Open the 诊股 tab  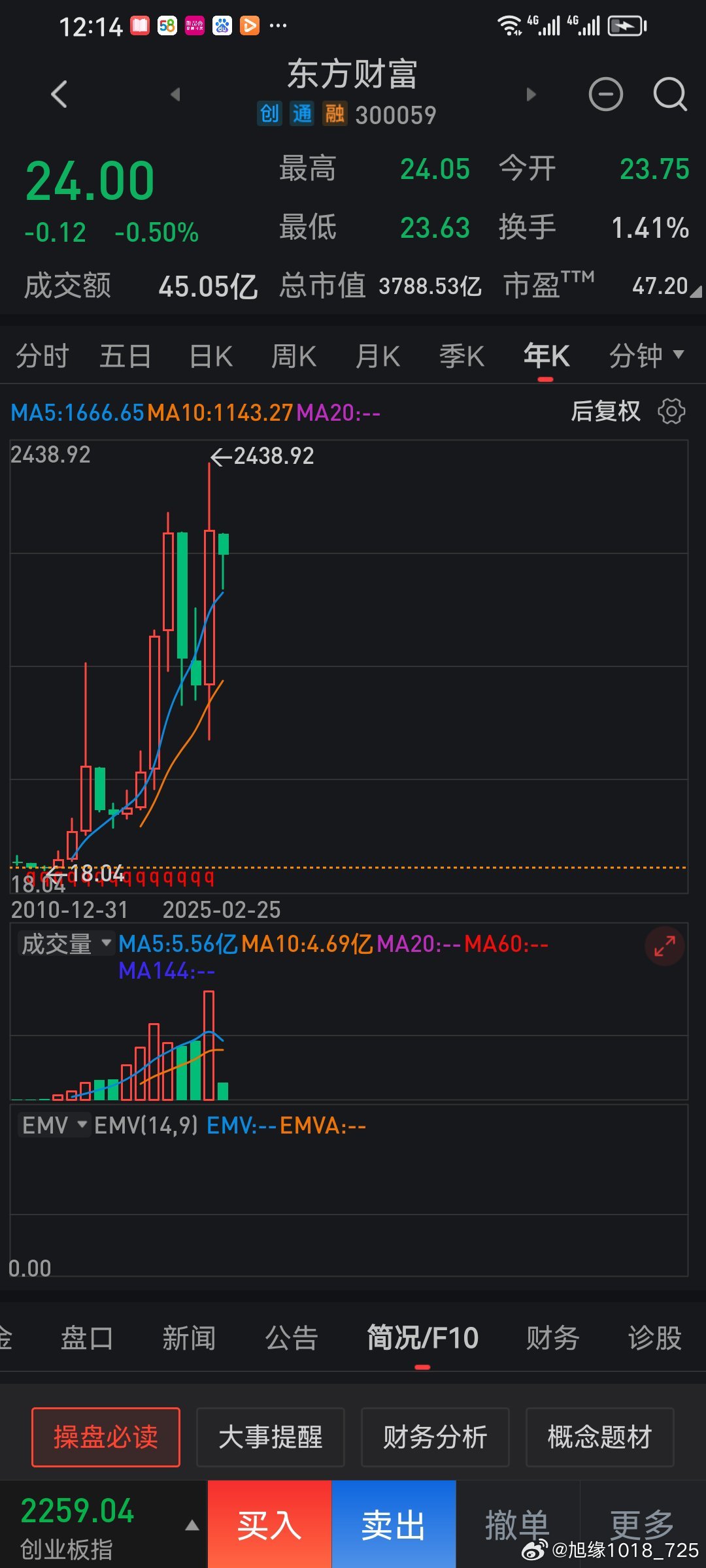click(655, 1338)
